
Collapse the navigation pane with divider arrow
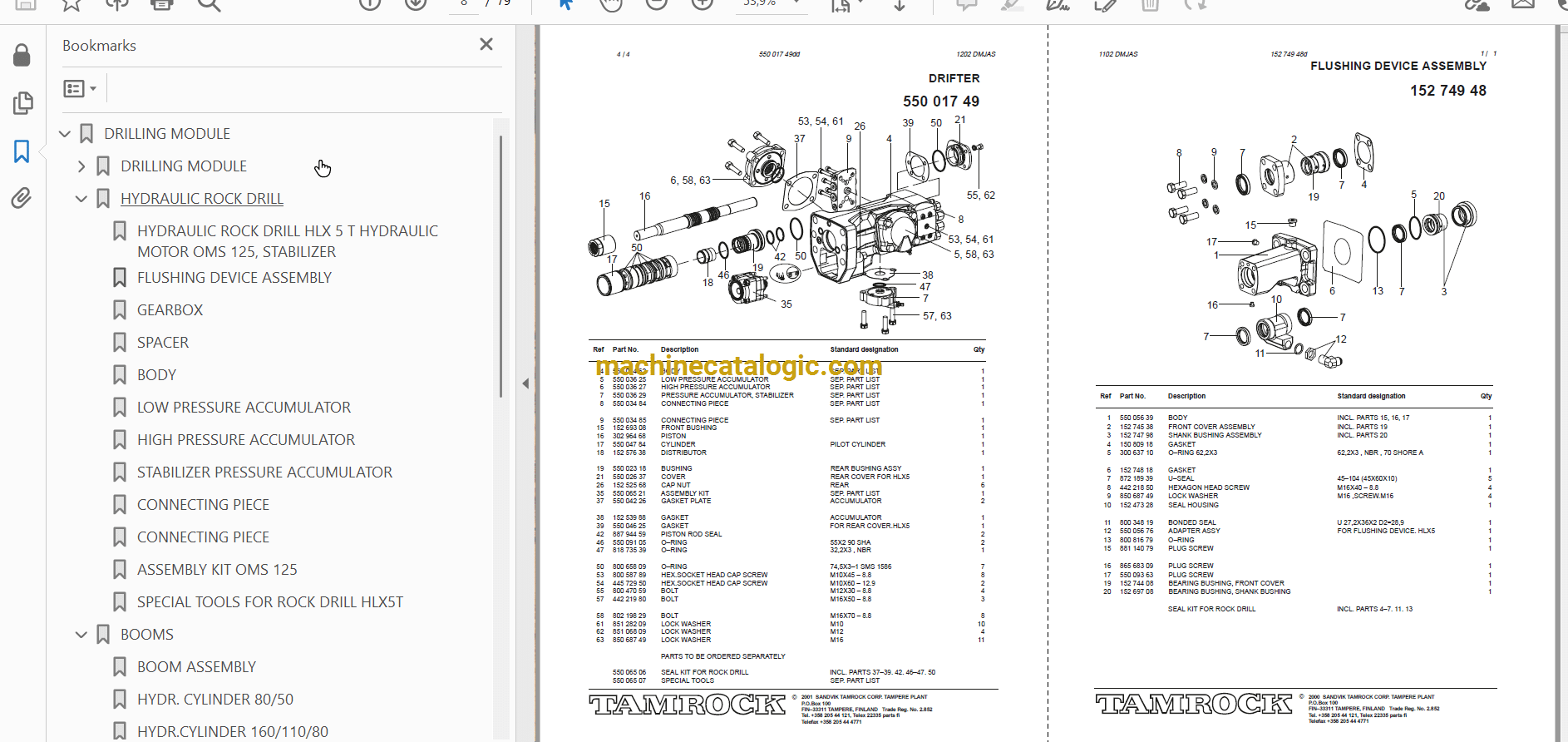point(525,383)
